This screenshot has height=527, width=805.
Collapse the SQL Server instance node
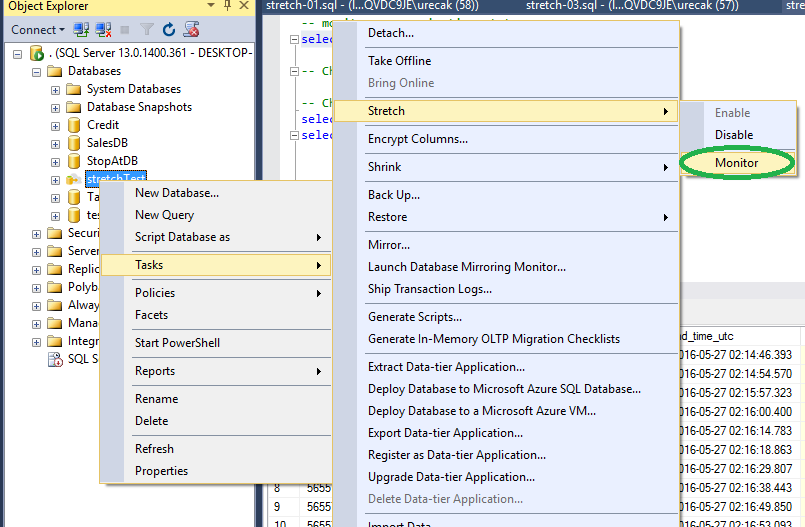coord(17,53)
